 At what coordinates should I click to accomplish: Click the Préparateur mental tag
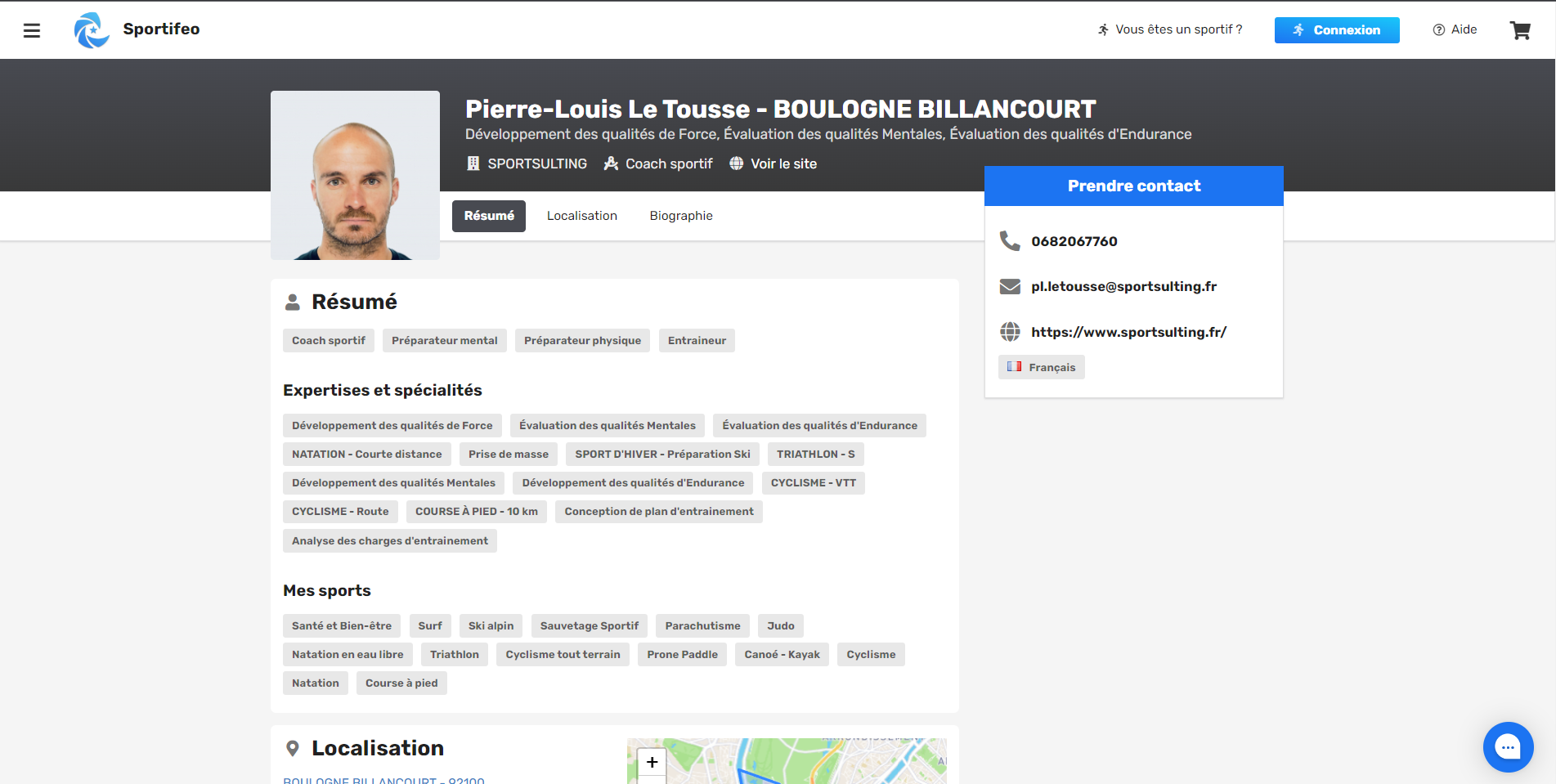445,341
